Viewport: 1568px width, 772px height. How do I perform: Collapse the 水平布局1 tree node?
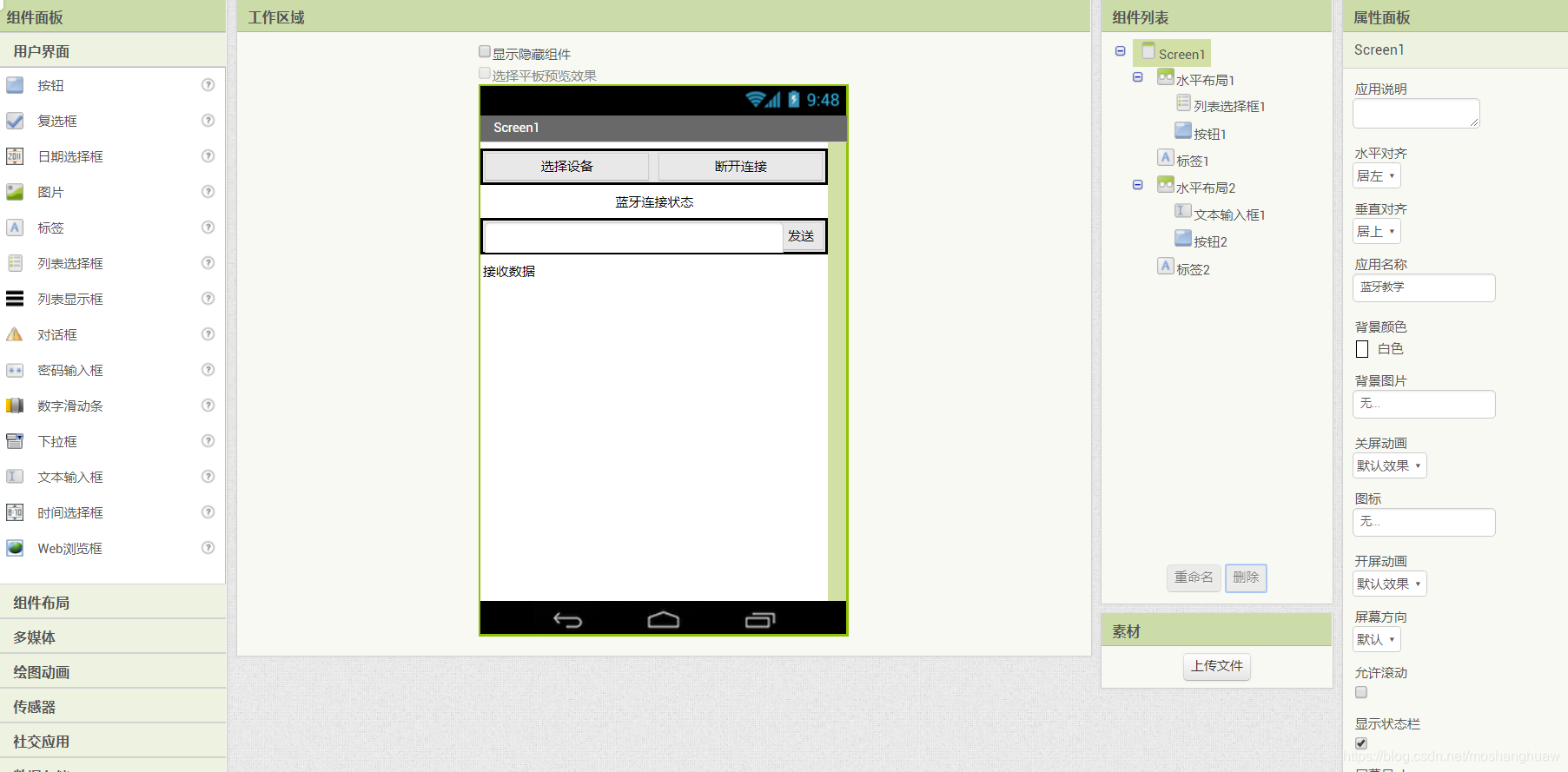click(1138, 77)
